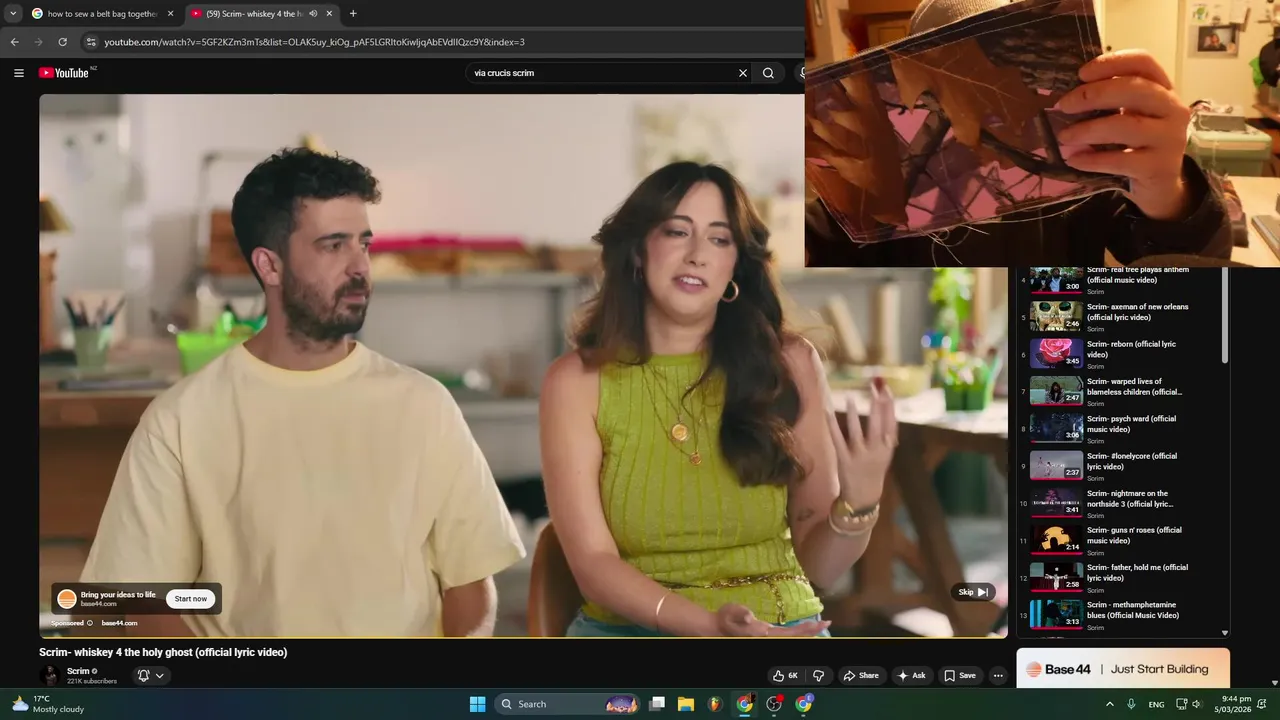Viewport: 1280px width, 720px height.
Task: Play 'reborn (official lyric video)' thumbnail
Action: click(1057, 353)
